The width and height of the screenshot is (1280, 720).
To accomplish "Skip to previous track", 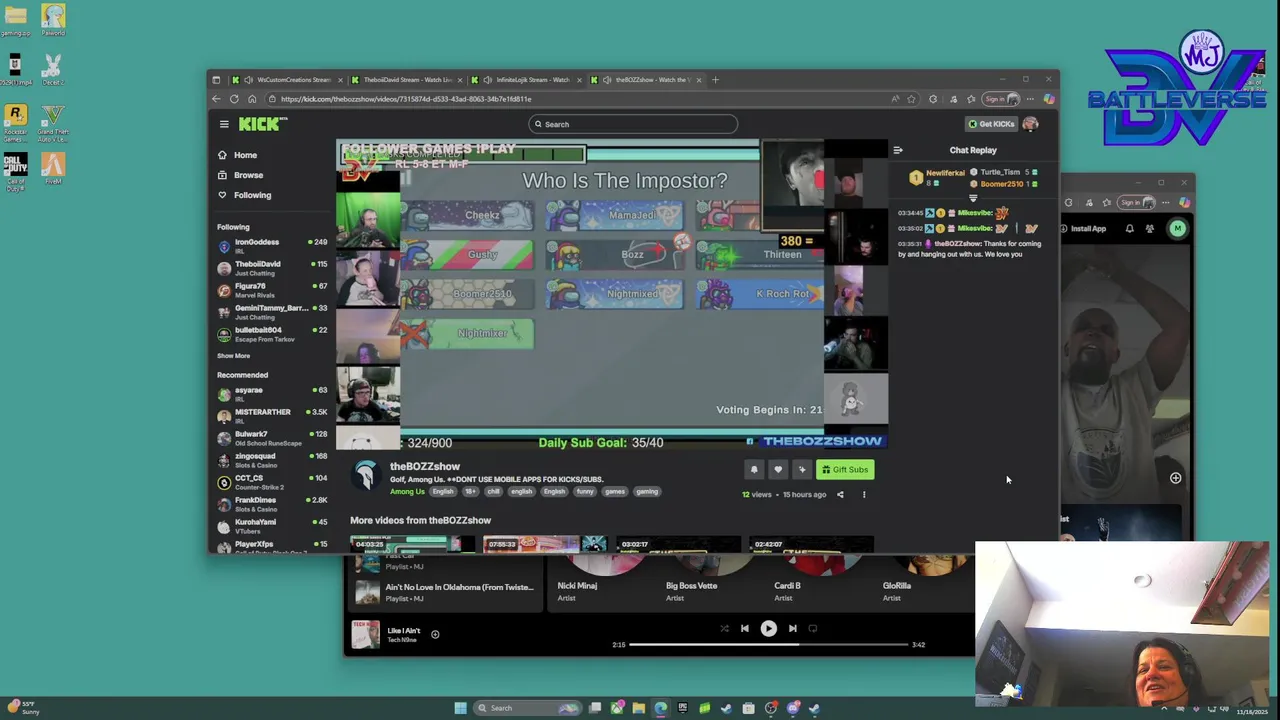I will [744, 629].
